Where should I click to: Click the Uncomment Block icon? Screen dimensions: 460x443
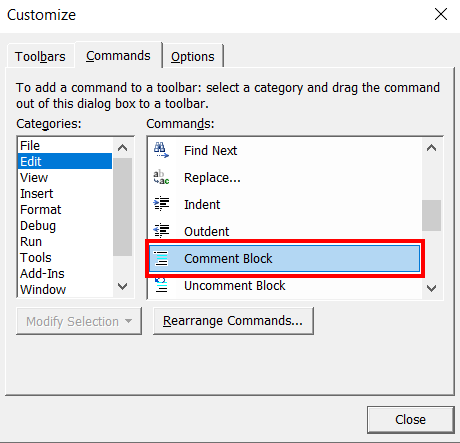coord(161,285)
